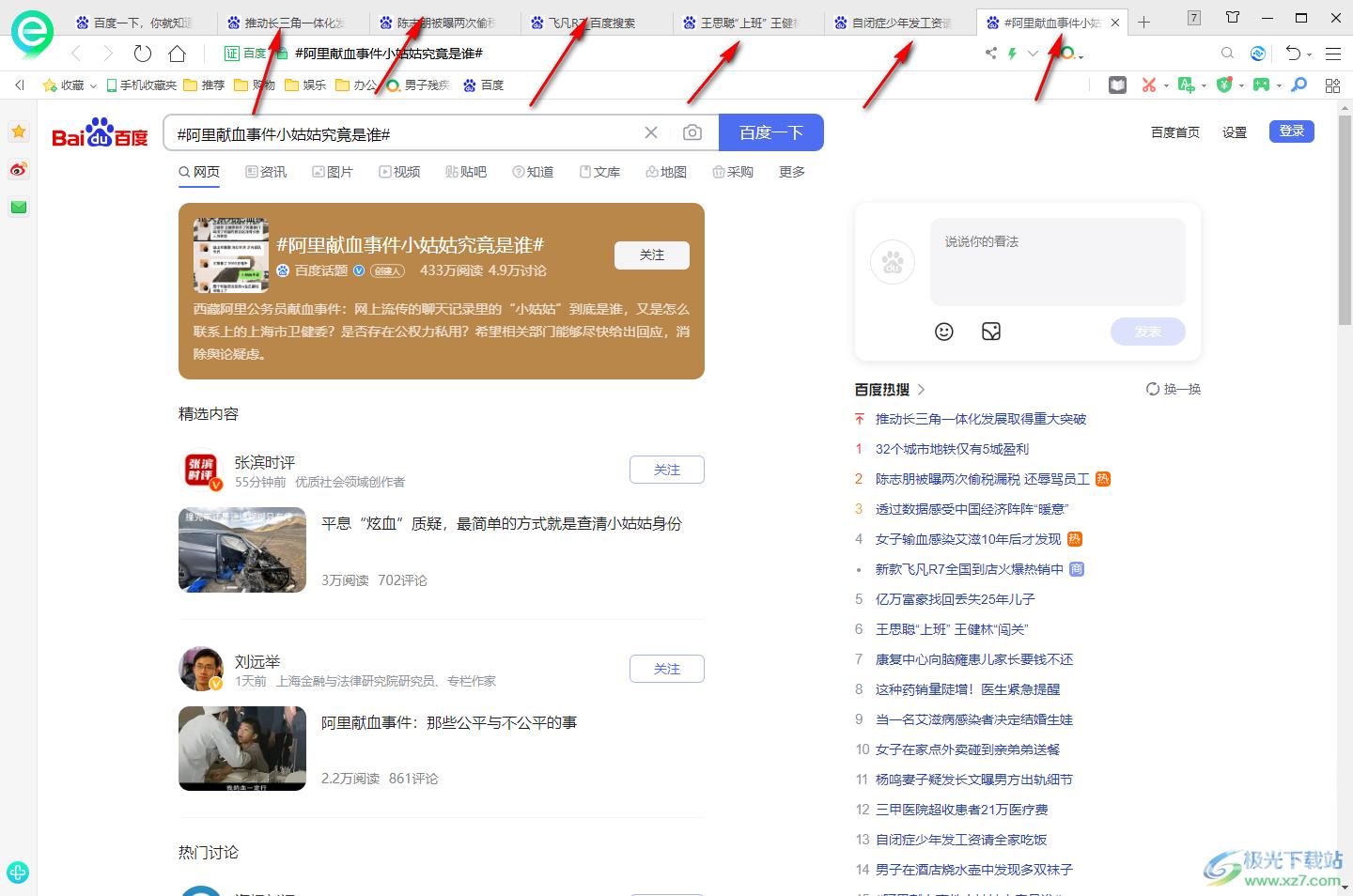Follow 张滨时评 with 关注 button
The width and height of the screenshot is (1353, 896).
[667, 470]
